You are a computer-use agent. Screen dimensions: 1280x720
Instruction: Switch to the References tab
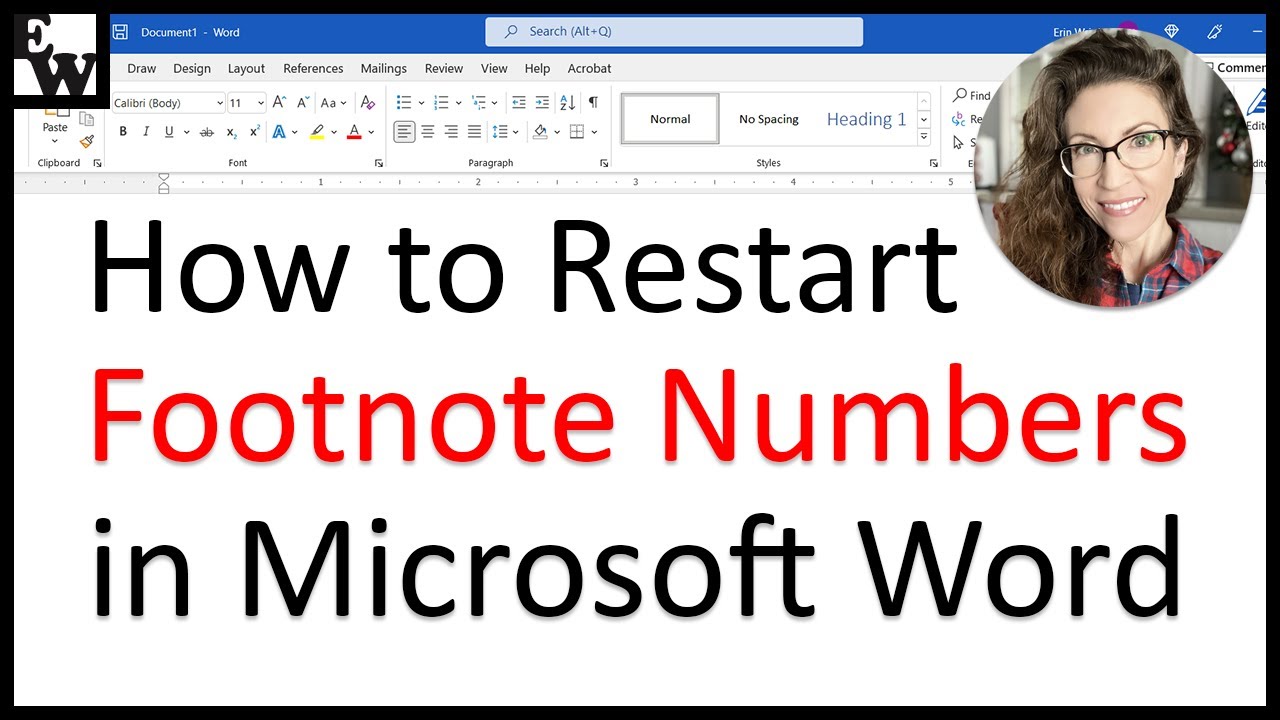point(313,69)
